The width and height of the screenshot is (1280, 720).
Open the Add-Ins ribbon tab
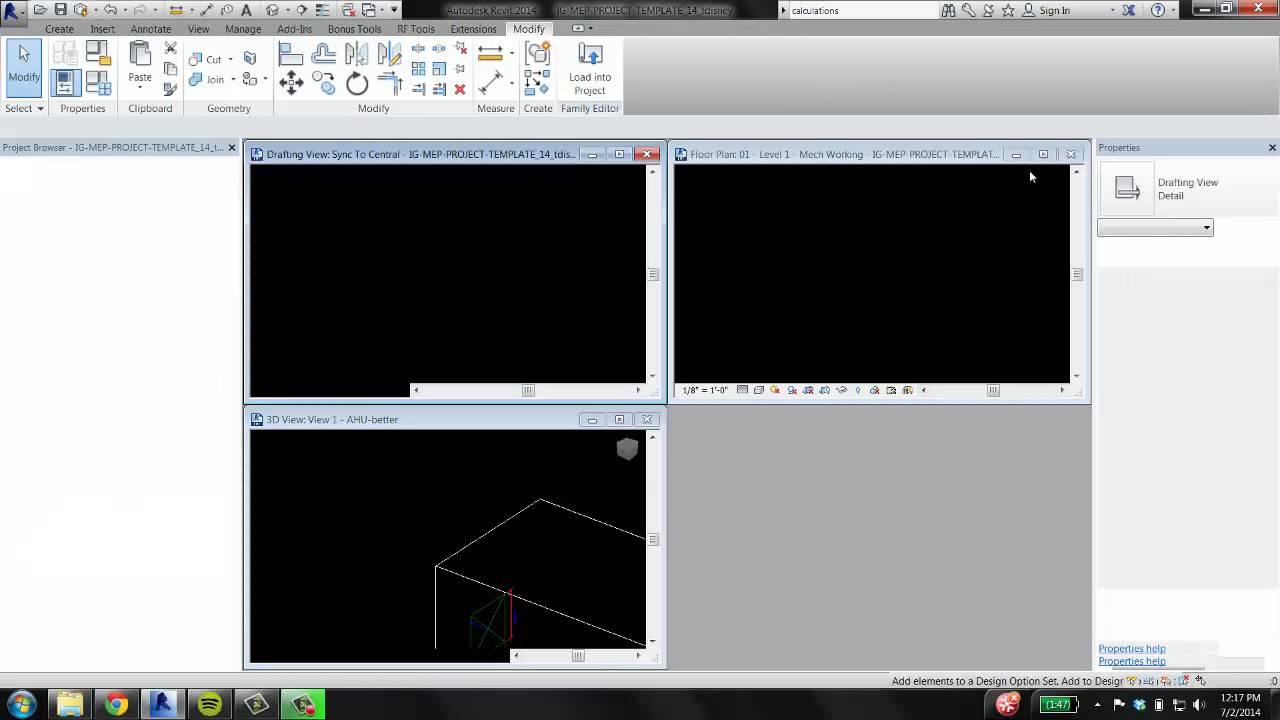294,29
